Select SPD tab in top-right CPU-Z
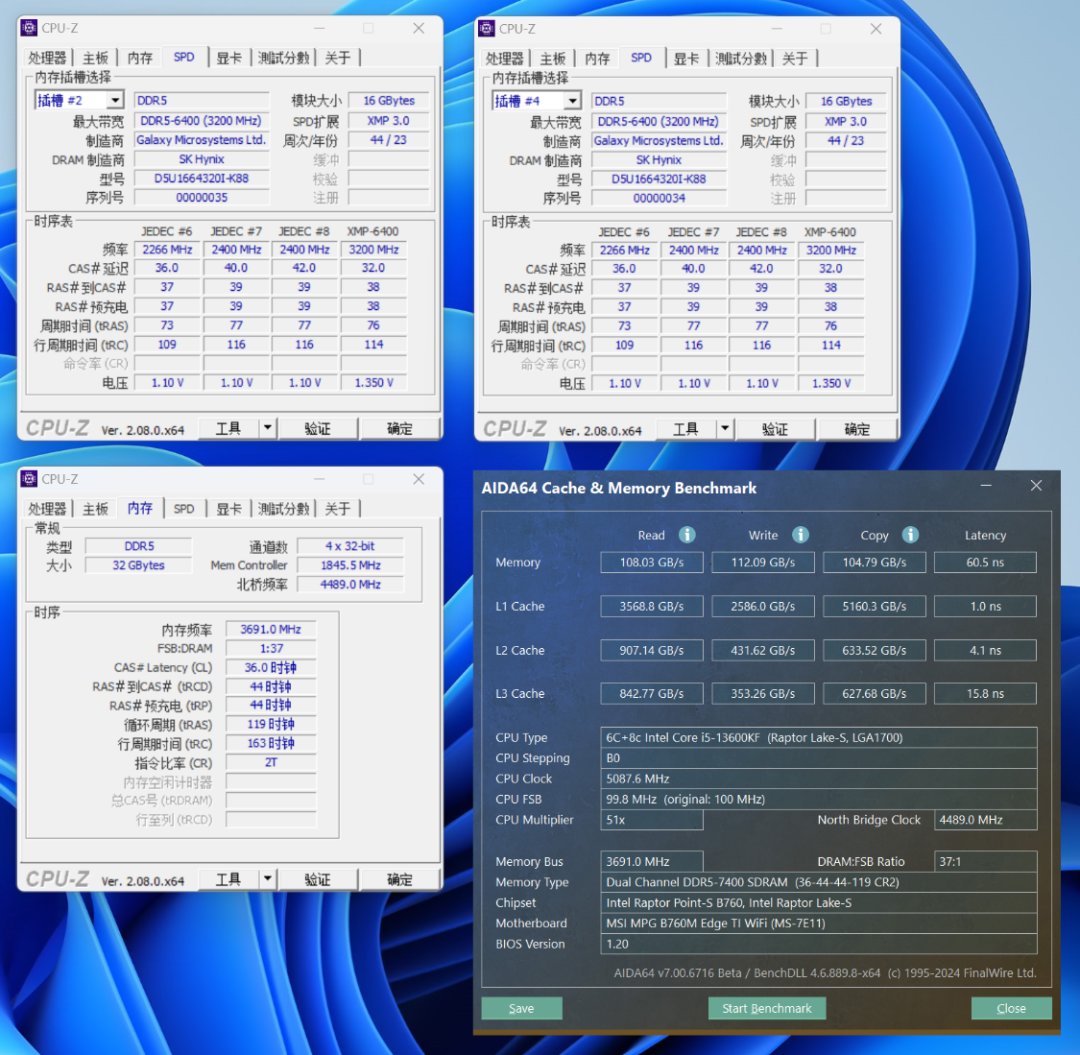Screen dimensions: 1080x1055 (641, 58)
